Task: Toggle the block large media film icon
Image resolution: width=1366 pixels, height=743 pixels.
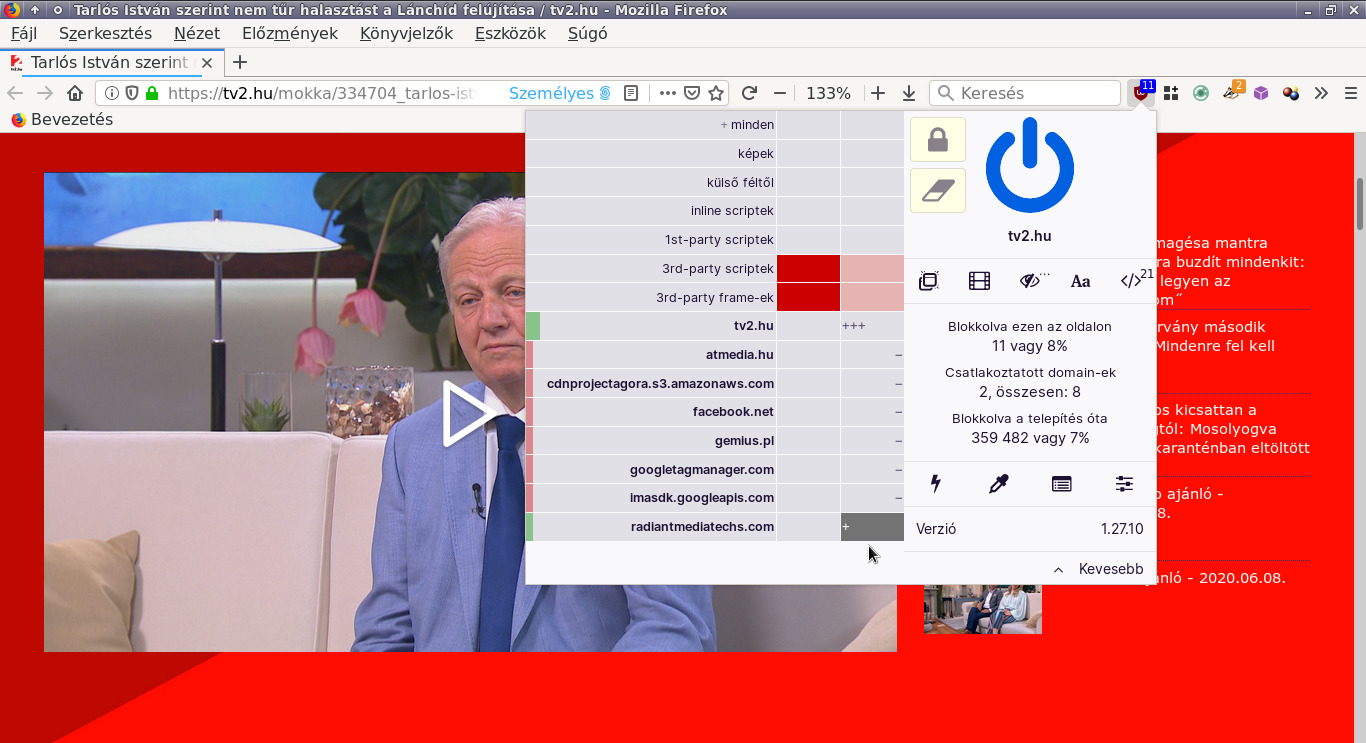Action: [979, 281]
